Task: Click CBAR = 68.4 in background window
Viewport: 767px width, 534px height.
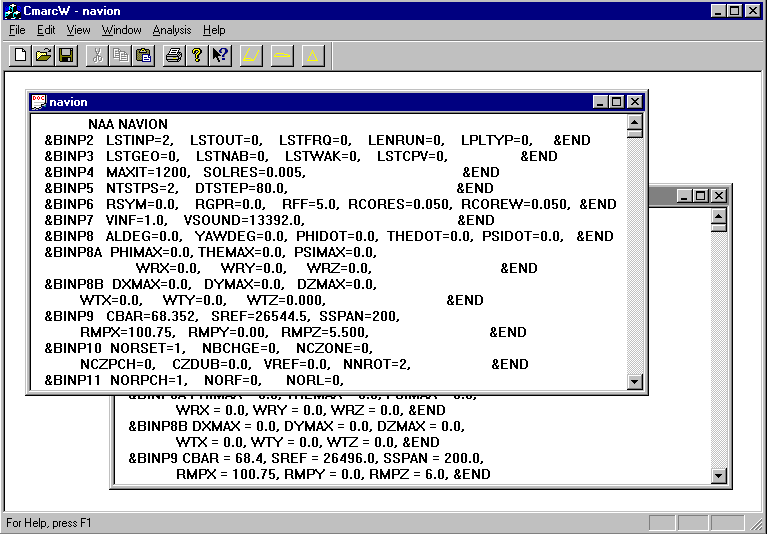Action: coord(225,458)
